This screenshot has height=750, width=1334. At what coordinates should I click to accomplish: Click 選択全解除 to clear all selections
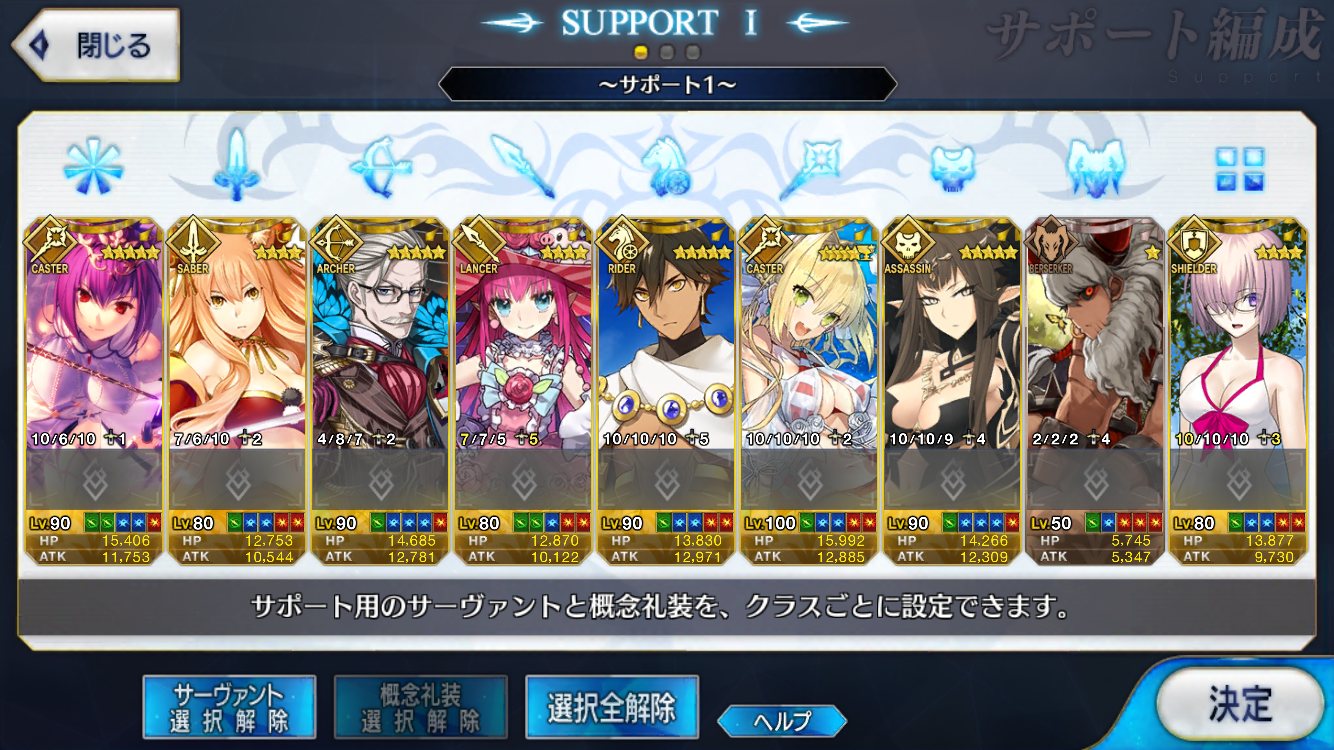pyautogui.click(x=611, y=708)
